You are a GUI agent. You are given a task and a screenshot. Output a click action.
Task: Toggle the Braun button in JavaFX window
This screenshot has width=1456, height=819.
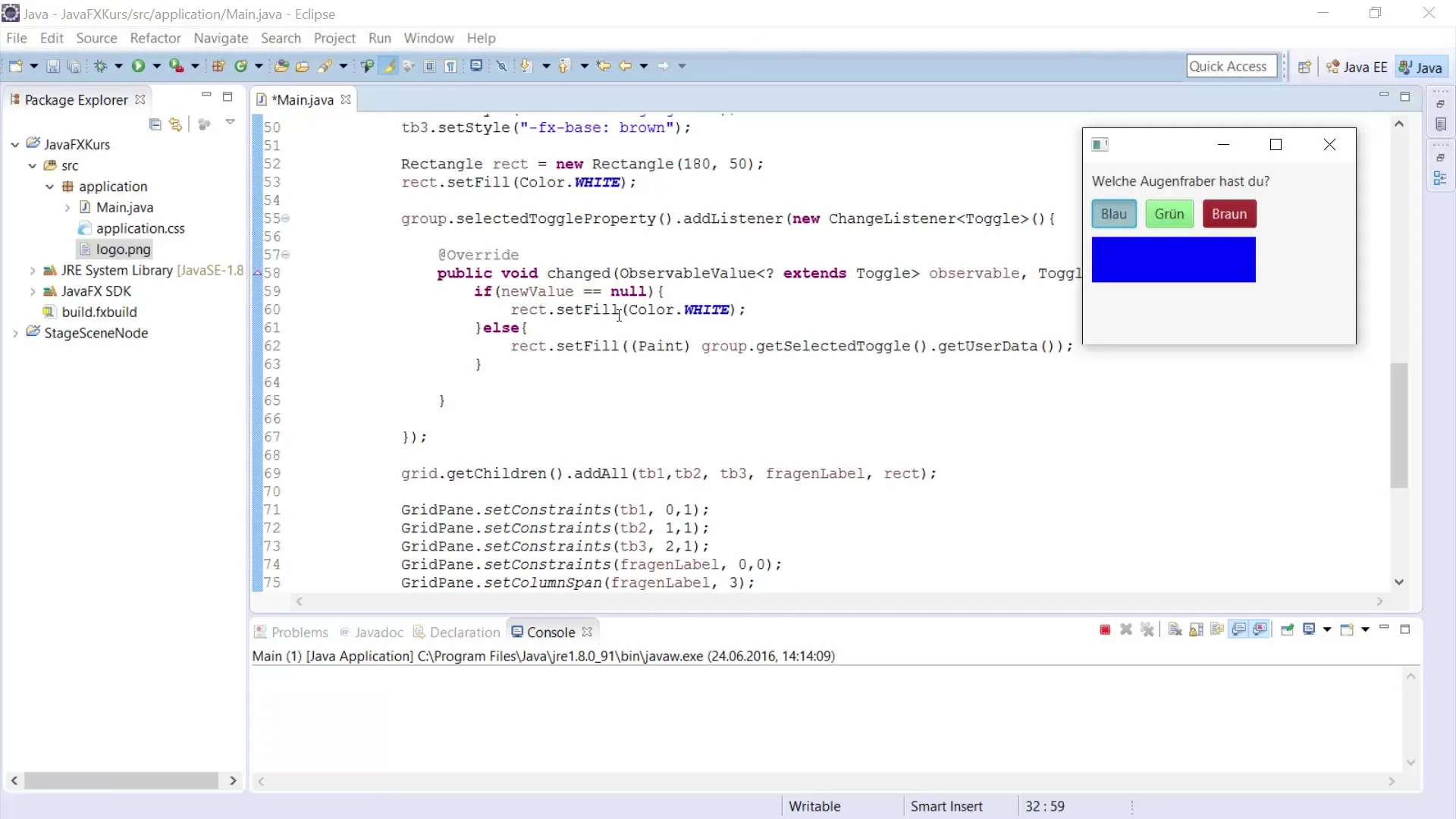(x=1229, y=214)
